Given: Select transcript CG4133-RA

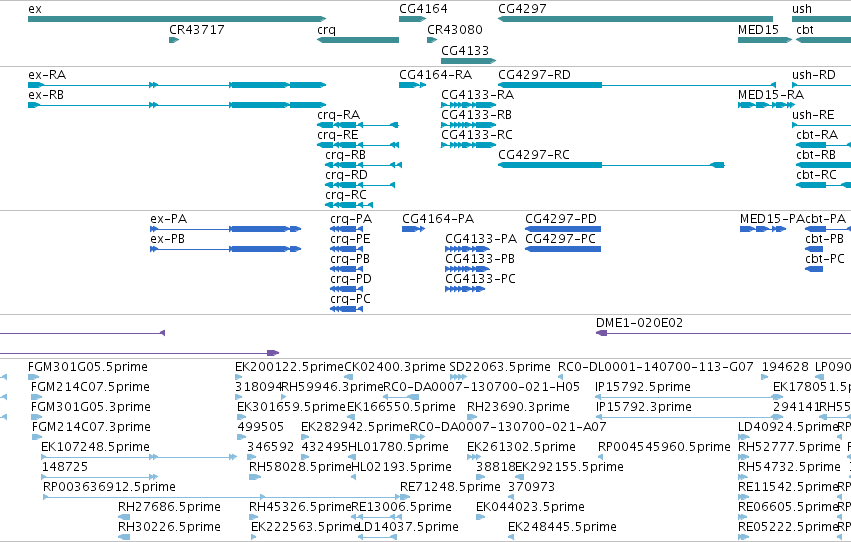Looking at the screenshot, I should click(468, 105).
